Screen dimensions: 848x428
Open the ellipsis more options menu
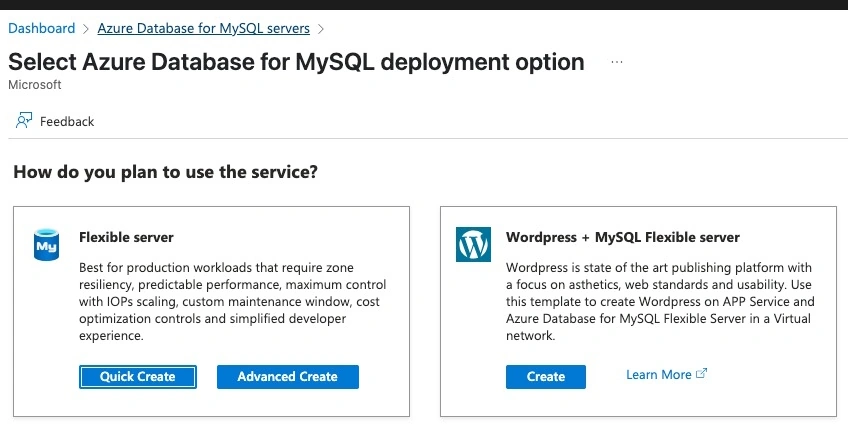click(617, 62)
